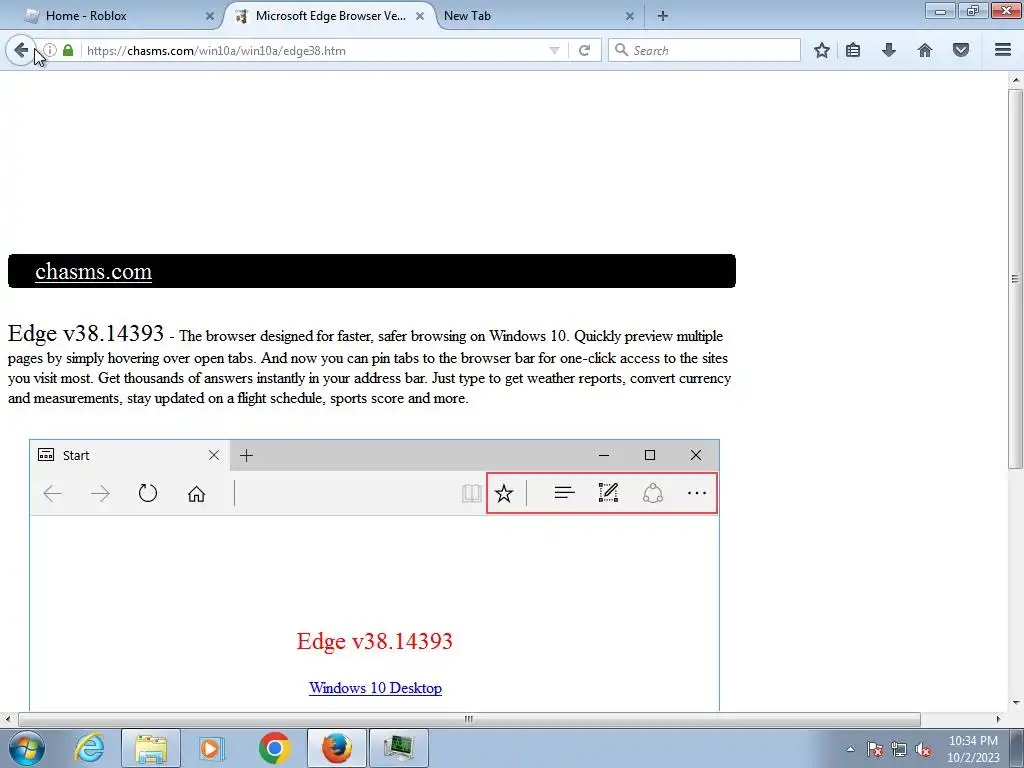This screenshot has height=768, width=1024.
Task: Save page to Pocket
Action: tap(961, 50)
